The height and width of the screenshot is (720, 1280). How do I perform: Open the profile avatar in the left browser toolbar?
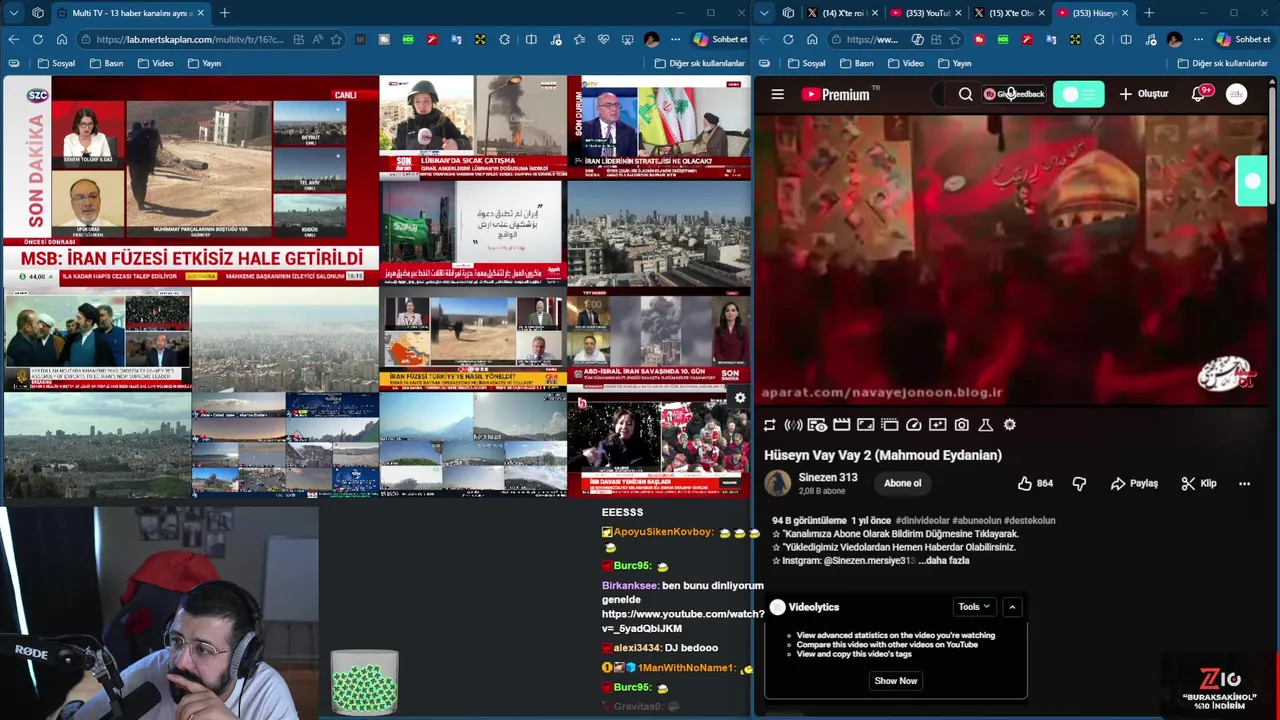point(652,39)
